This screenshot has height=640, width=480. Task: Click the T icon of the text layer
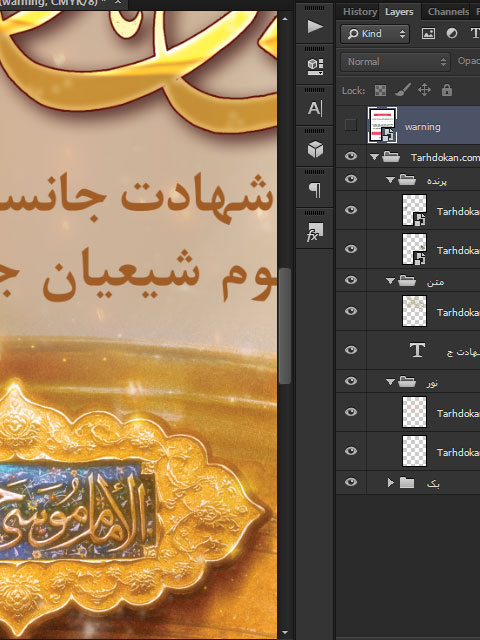pyautogui.click(x=417, y=350)
